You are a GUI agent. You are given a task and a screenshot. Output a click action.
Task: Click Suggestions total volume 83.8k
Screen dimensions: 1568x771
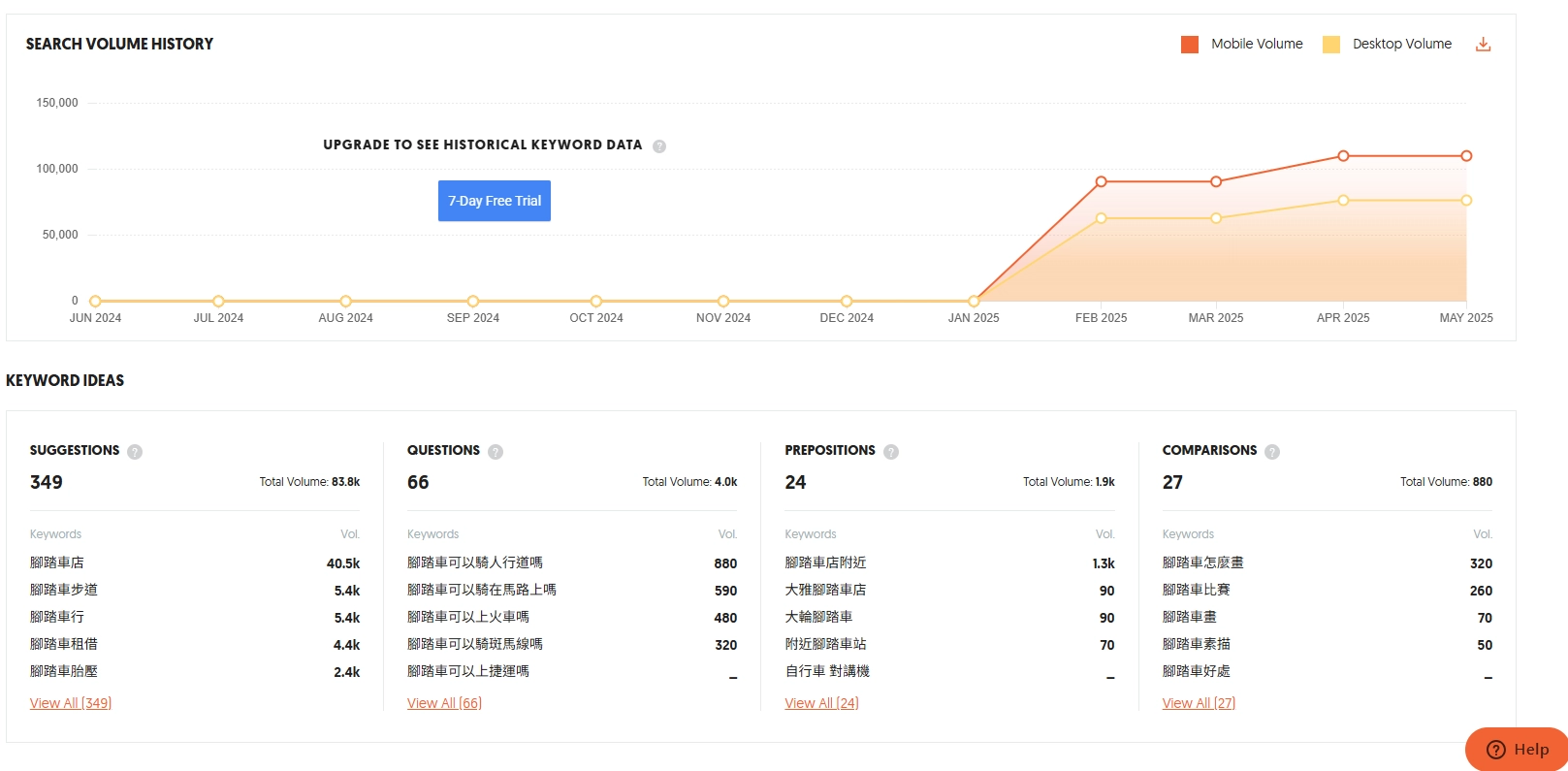coord(309,482)
